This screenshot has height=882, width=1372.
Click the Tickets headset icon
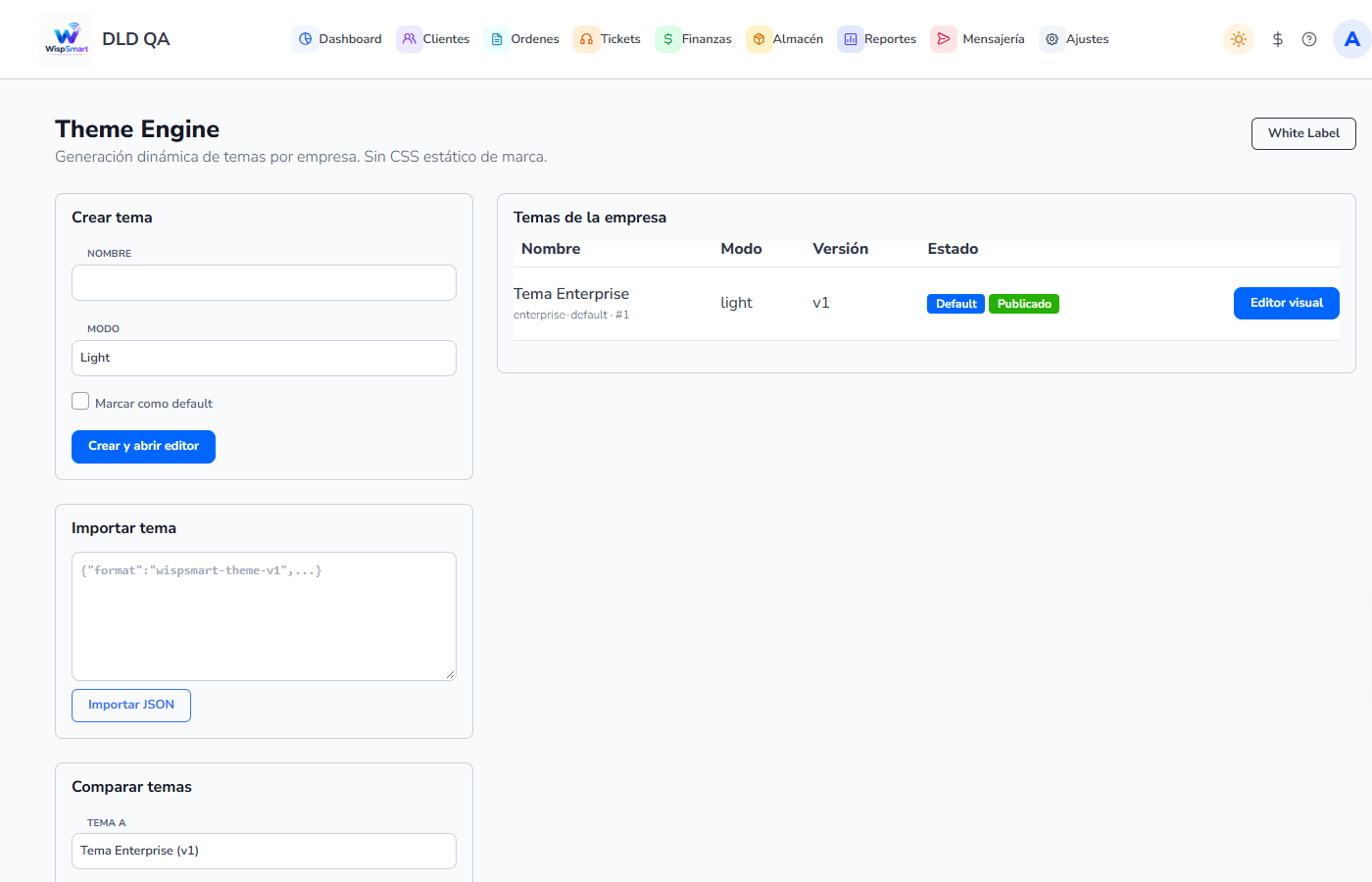[x=586, y=39]
